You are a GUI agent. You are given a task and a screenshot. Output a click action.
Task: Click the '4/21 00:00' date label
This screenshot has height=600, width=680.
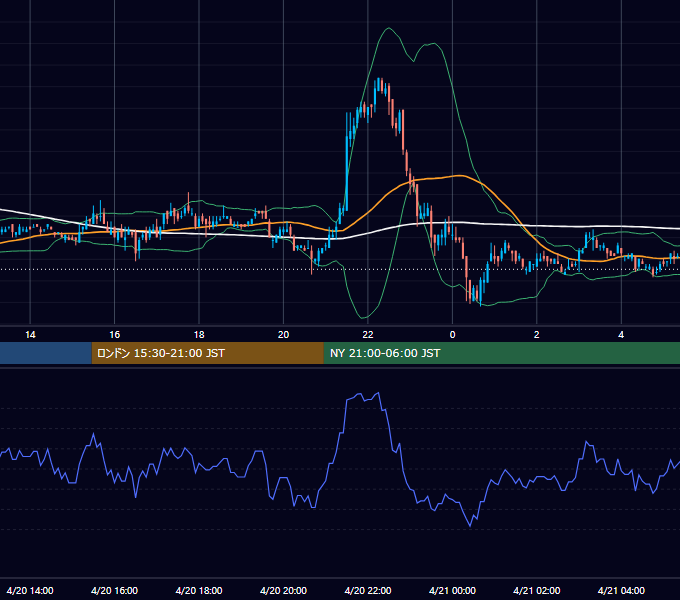click(452, 590)
